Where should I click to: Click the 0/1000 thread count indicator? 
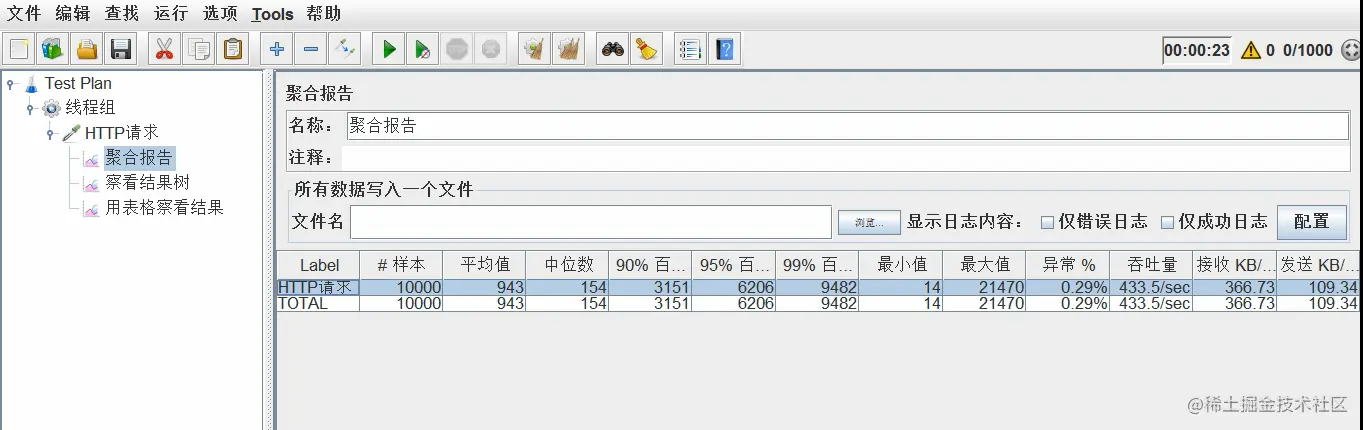coord(1308,50)
